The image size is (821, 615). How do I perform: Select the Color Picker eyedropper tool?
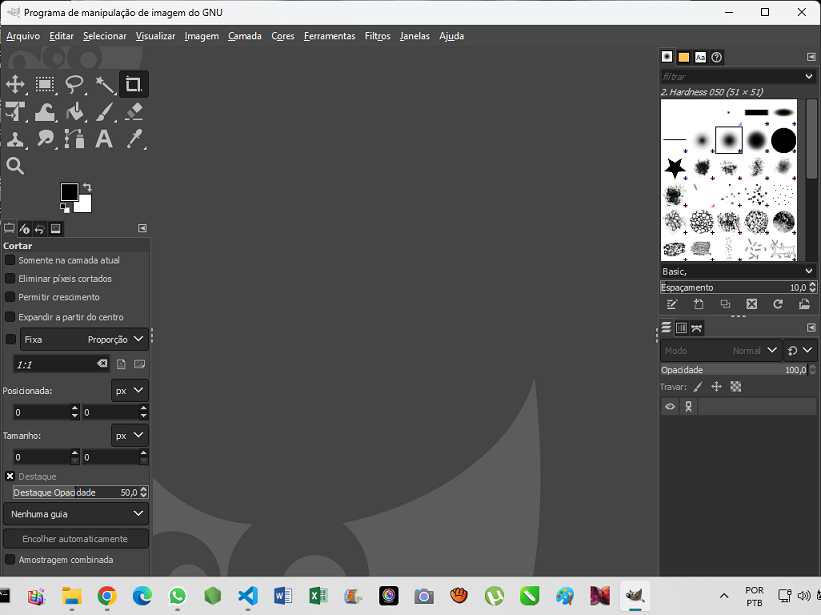tap(134, 139)
